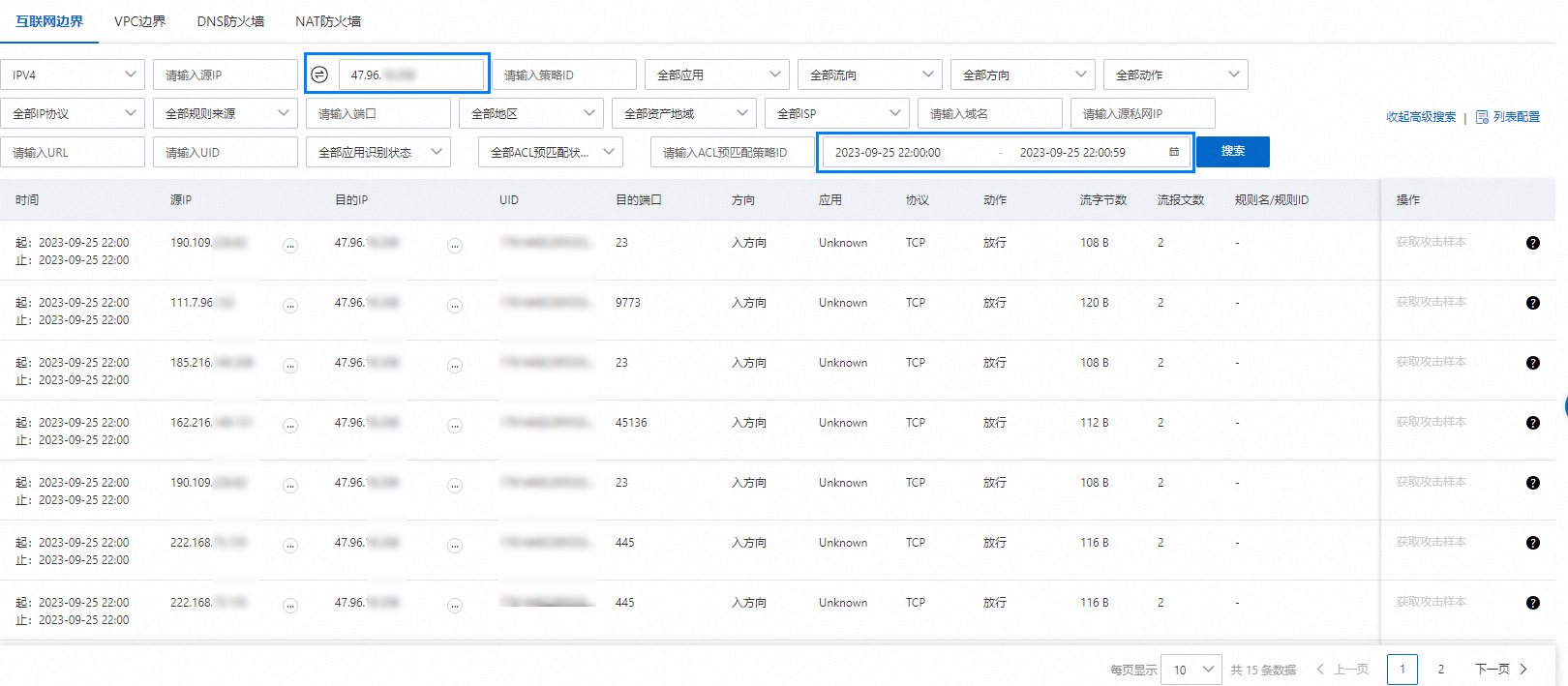Click start time 2023-09-25 22:00:00
The width and height of the screenshot is (1568, 686).
pos(888,152)
